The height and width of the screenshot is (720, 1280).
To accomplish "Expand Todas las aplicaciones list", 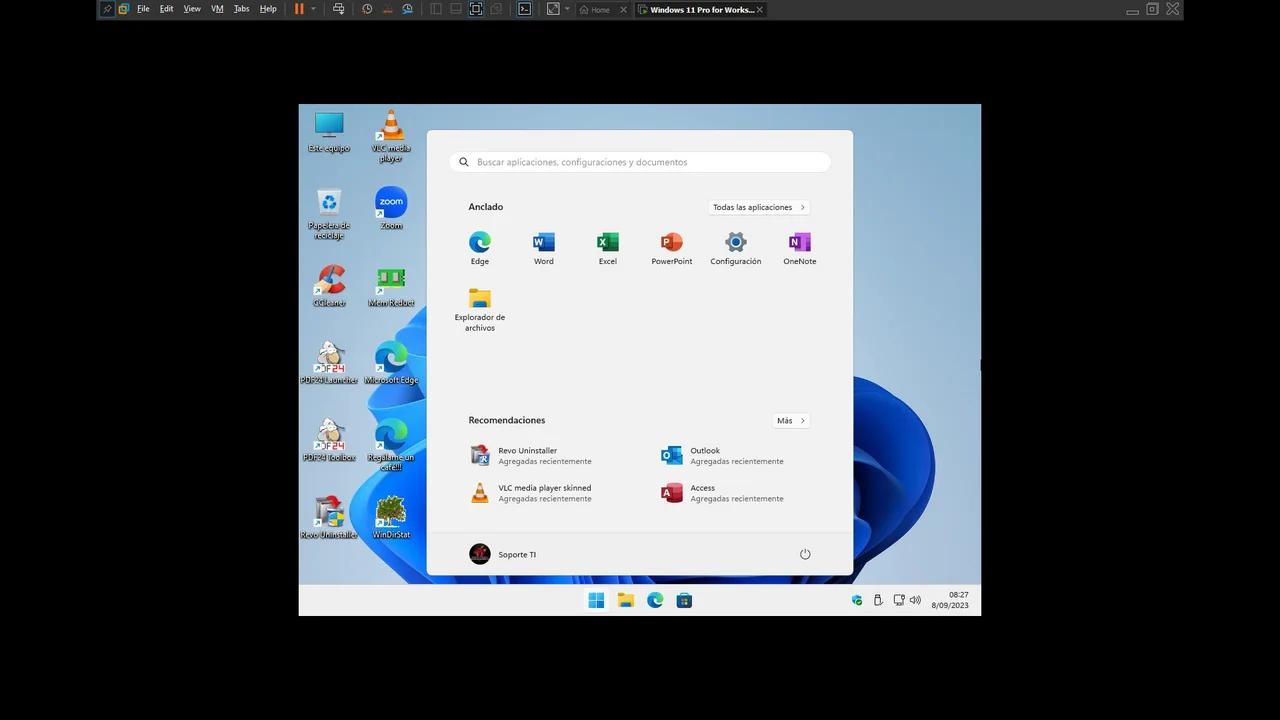I will coord(757,207).
